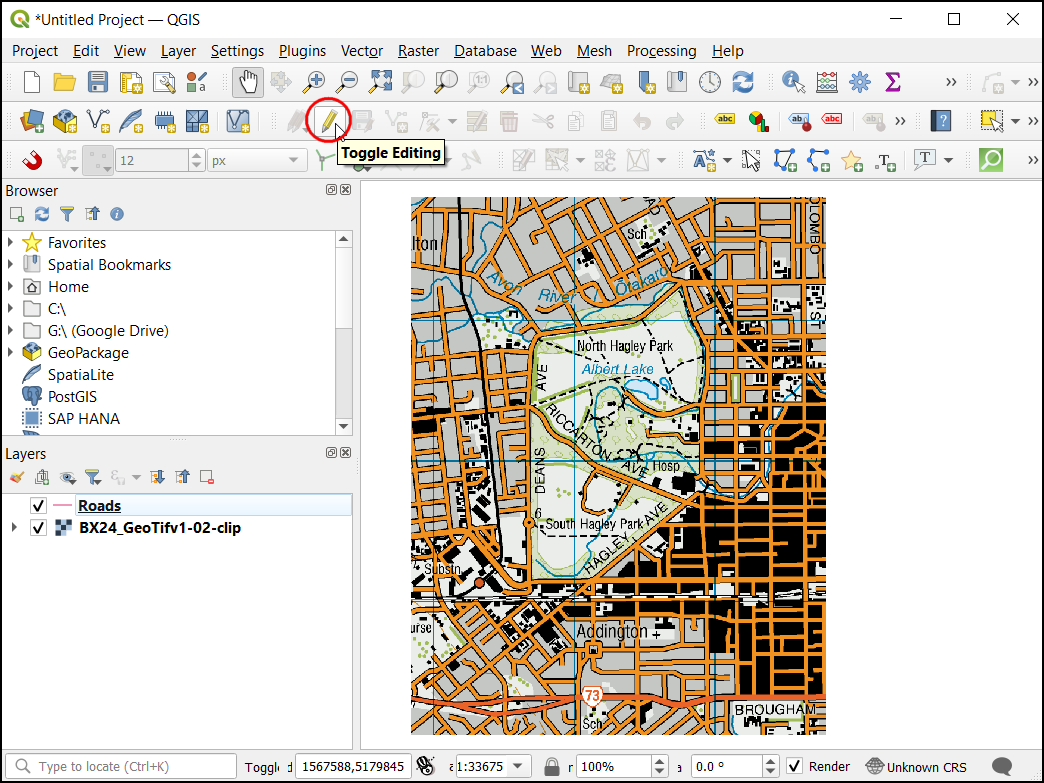Screen dimensions: 1044x783
Task: Click the Identify Features tool
Action: pyautogui.click(x=794, y=82)
